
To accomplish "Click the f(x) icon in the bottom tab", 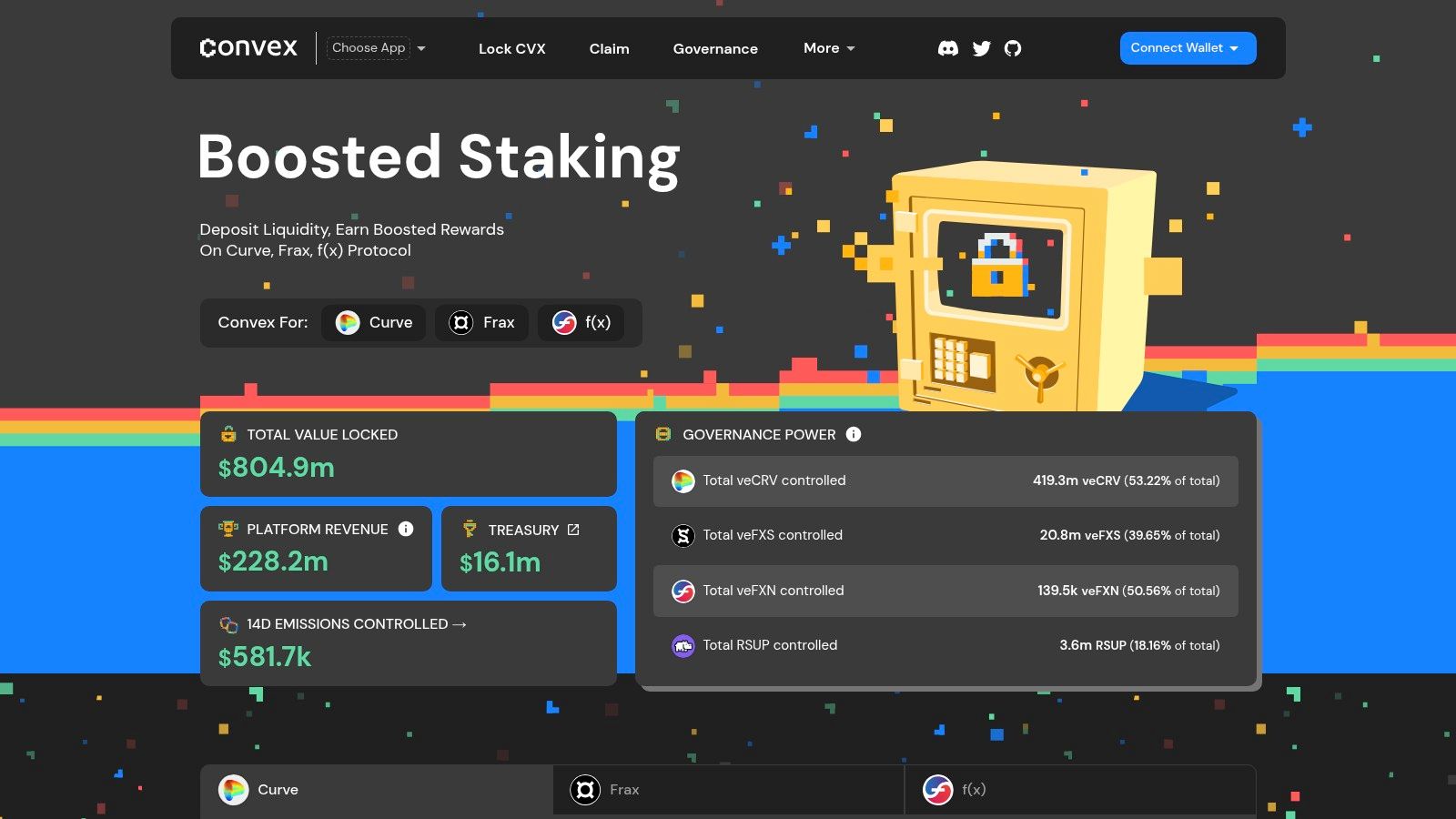I will click(937, 790).
